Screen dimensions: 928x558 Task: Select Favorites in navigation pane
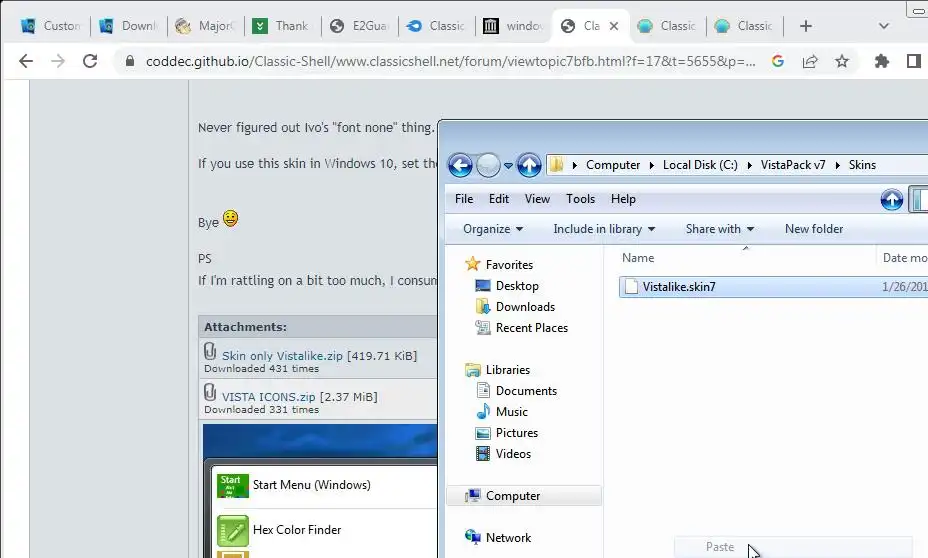click(x=509, y=265)
